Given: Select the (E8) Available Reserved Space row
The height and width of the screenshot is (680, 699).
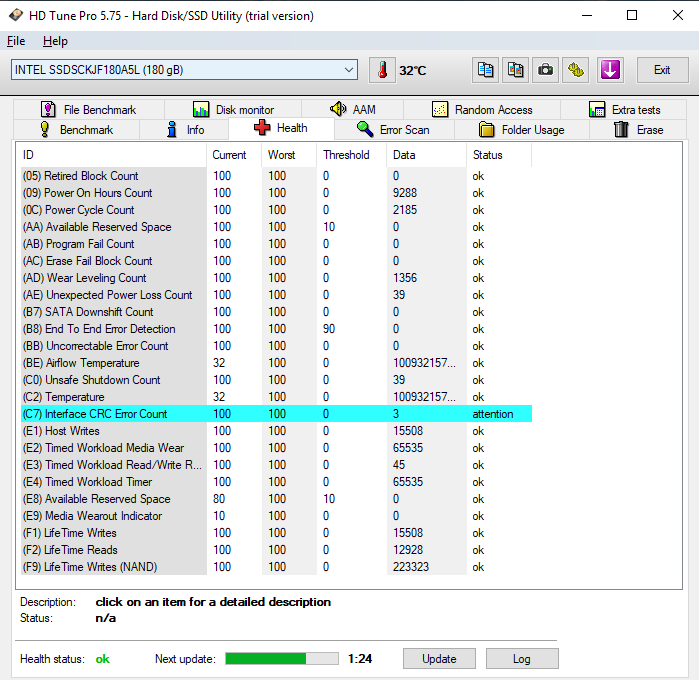Looking at the screenshot, I should (x=276, y=499).
